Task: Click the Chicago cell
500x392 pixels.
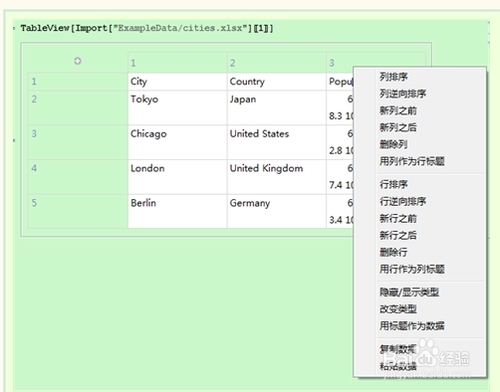Action: (177, 142)
